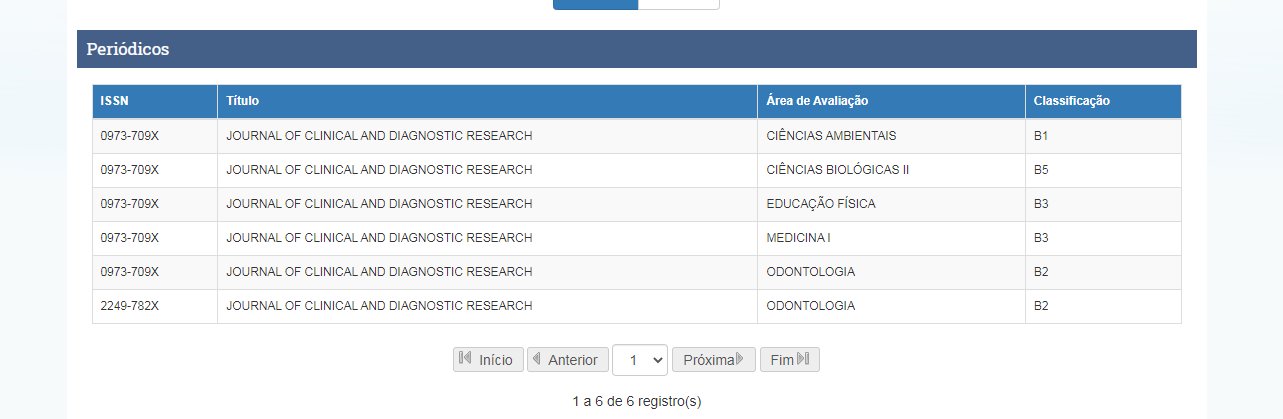Select the CIÊNCIAS AMBIENTAIS row
The height and width of the screenshot is (419, 1283).
pyautogui.click(x=637, y=136)
